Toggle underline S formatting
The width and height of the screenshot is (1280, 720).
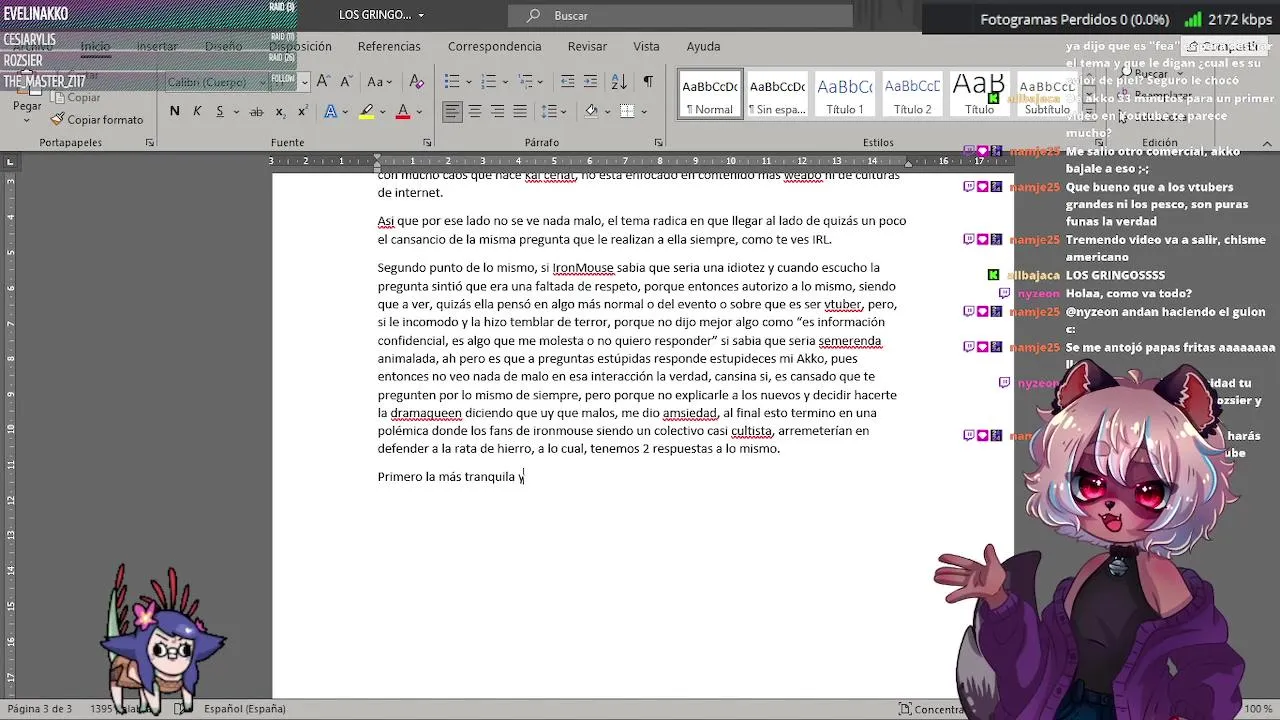219,111
